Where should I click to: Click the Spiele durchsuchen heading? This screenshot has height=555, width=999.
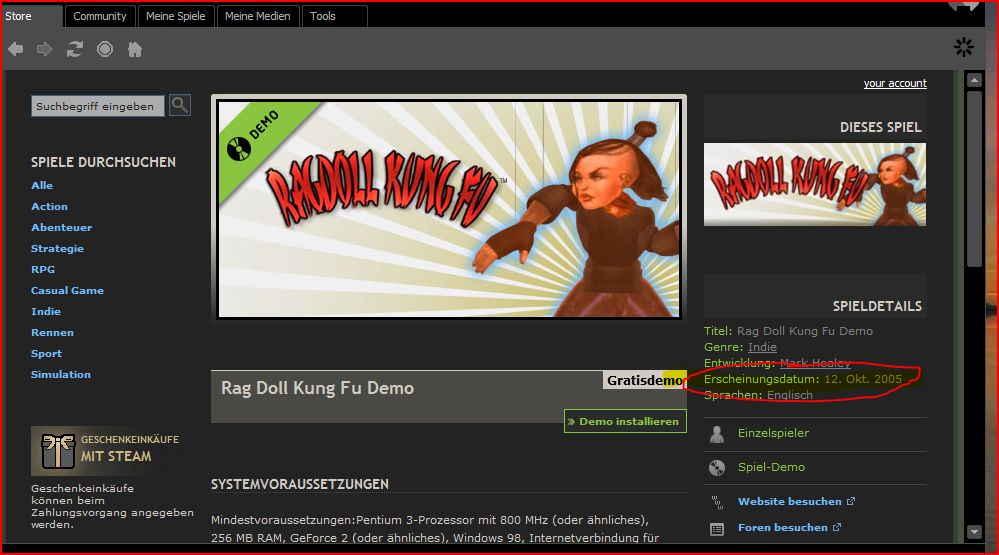coord(103,162)
